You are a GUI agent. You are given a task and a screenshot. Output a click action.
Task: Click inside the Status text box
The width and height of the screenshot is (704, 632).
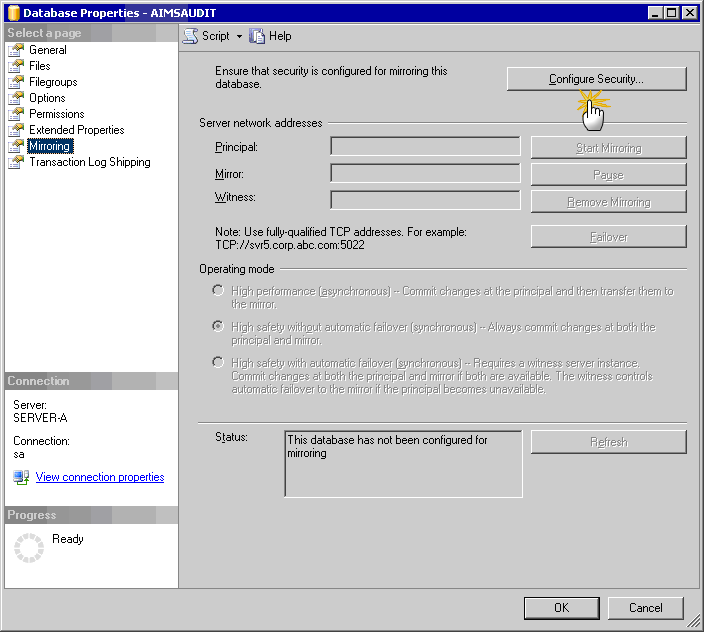tap(403, 463)
